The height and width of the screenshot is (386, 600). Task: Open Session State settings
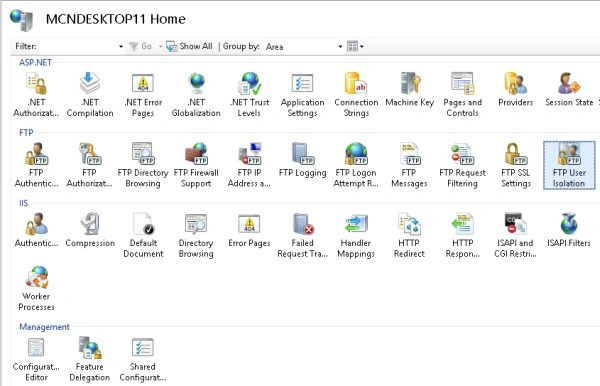569,89
